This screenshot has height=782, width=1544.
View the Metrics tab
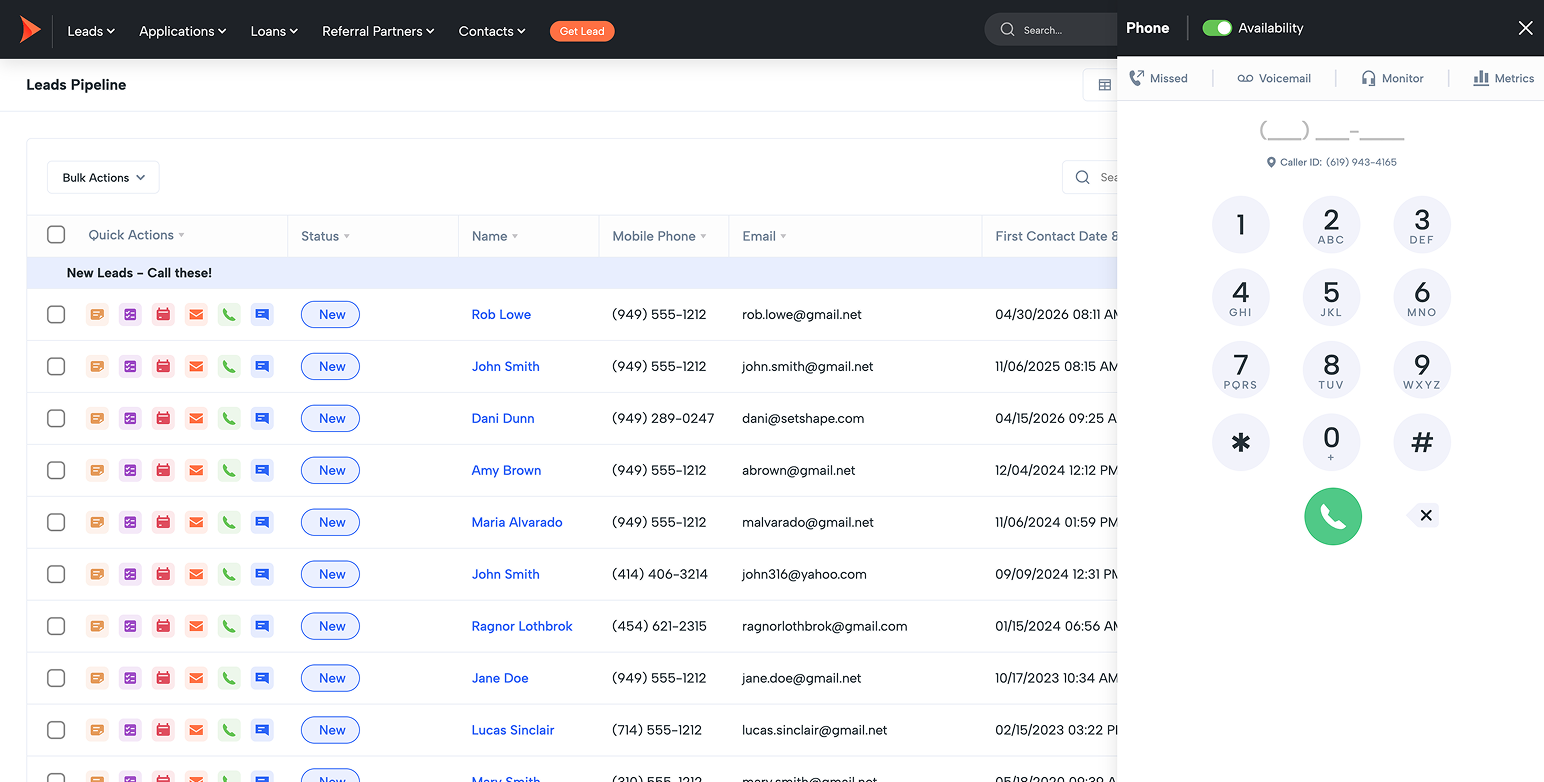pyautogui.click(x=1503, y=78)
